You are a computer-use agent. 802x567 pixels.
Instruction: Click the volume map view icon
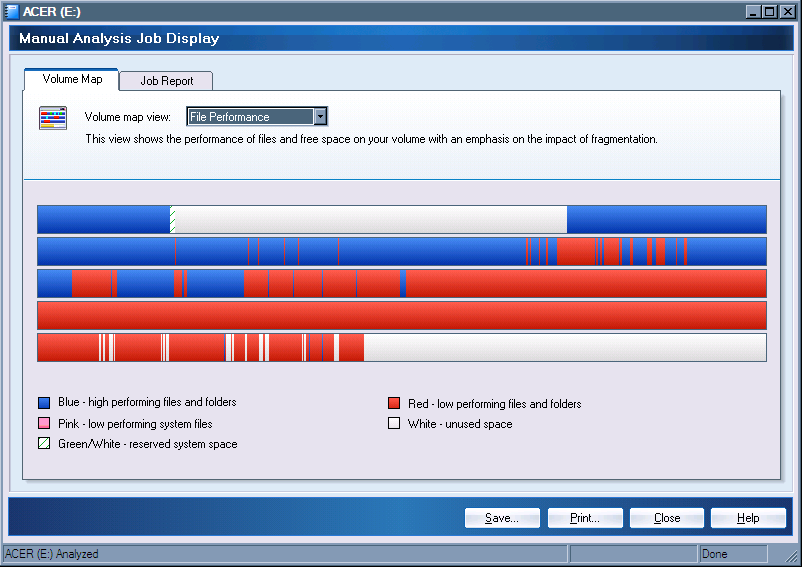click(x=52, y=118)
